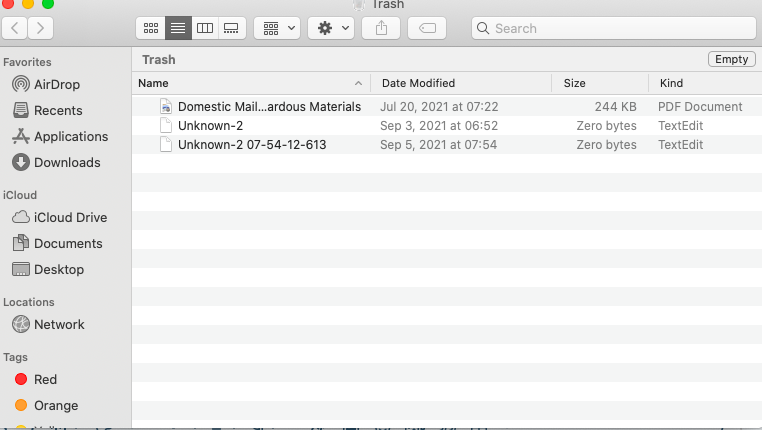This screenshot has width=762, height=430.
Task: Switch to column view in toolbar
Action: point(204,28)
